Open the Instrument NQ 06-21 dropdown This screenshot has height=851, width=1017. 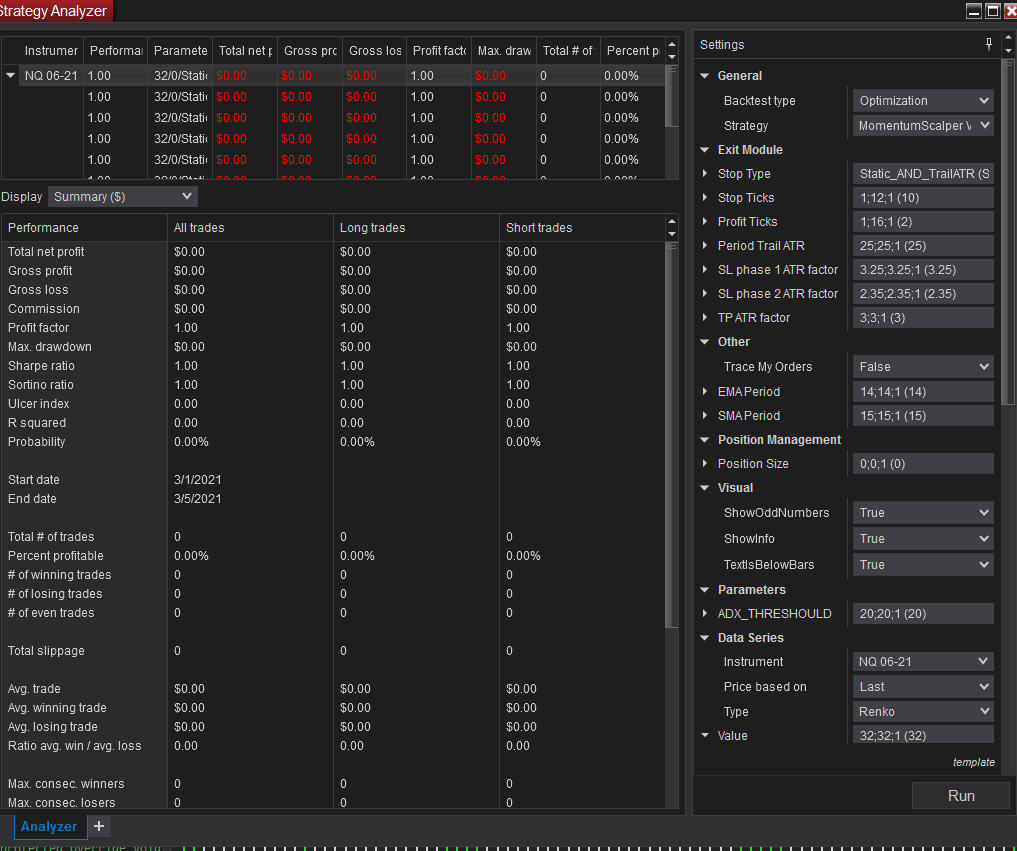click(923, 662)
